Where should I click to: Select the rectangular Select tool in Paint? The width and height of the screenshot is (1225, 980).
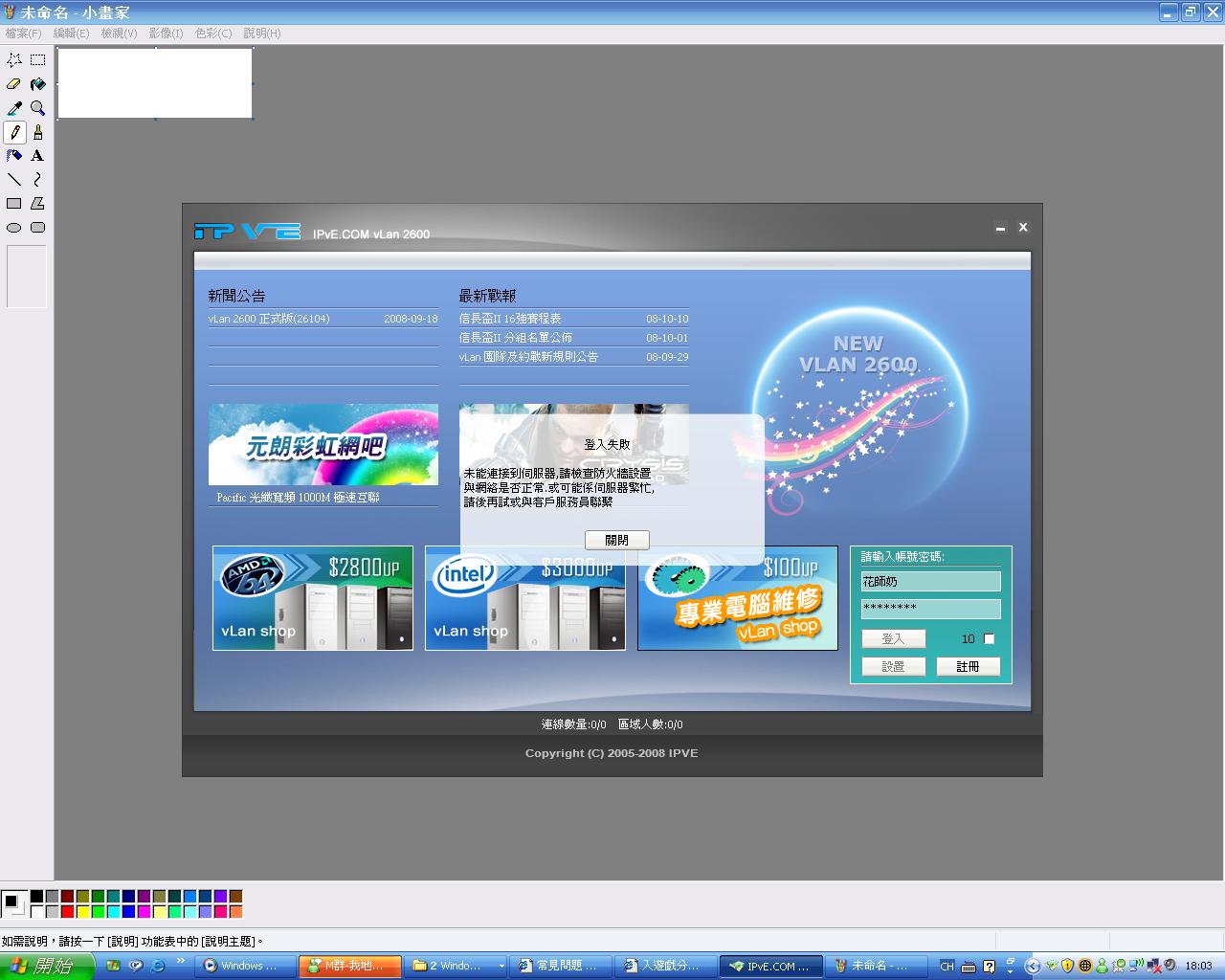[38, 60]
